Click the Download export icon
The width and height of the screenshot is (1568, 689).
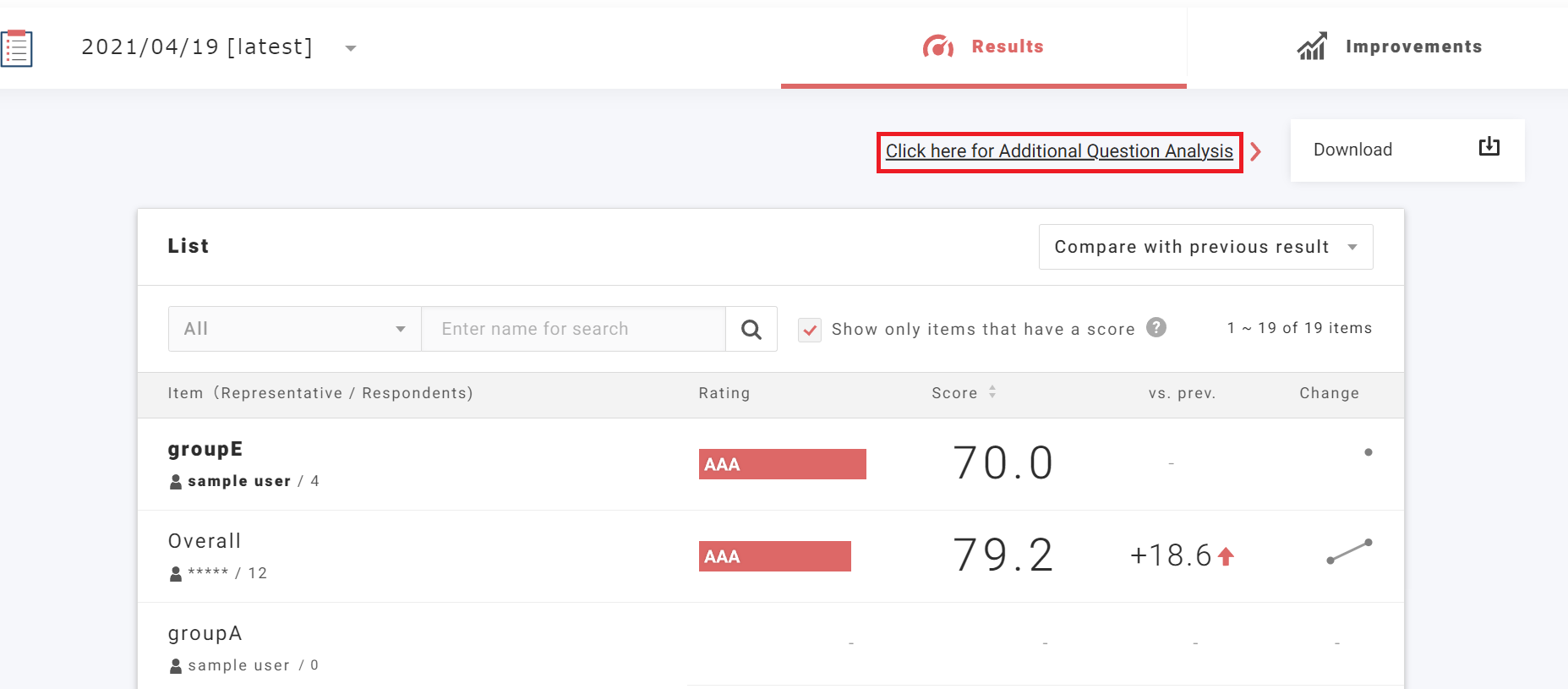pos(1489,147)
